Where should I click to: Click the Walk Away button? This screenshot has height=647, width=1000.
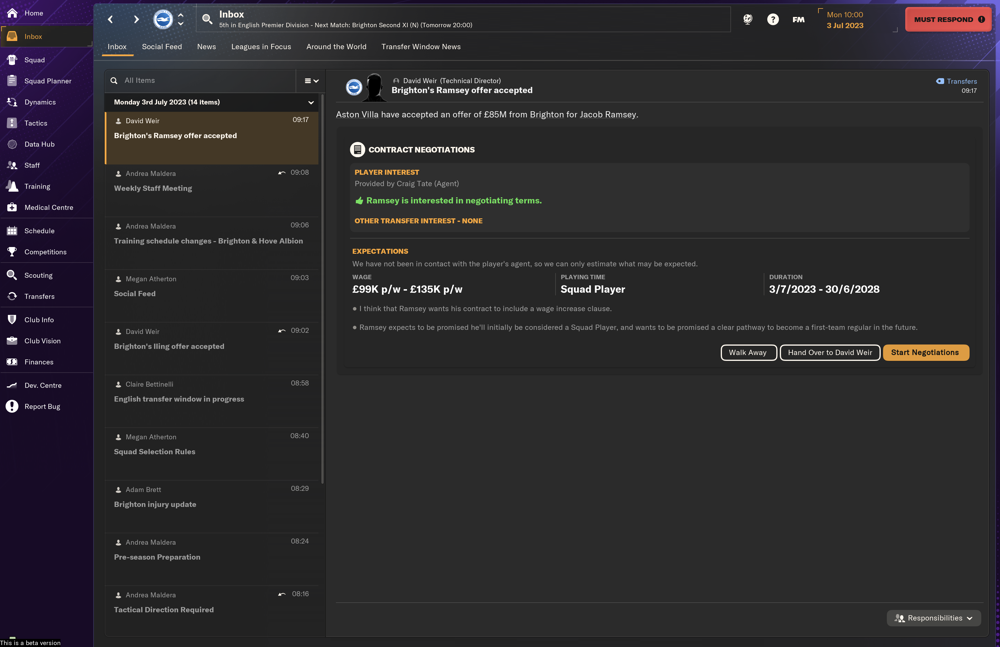(748, 352)
